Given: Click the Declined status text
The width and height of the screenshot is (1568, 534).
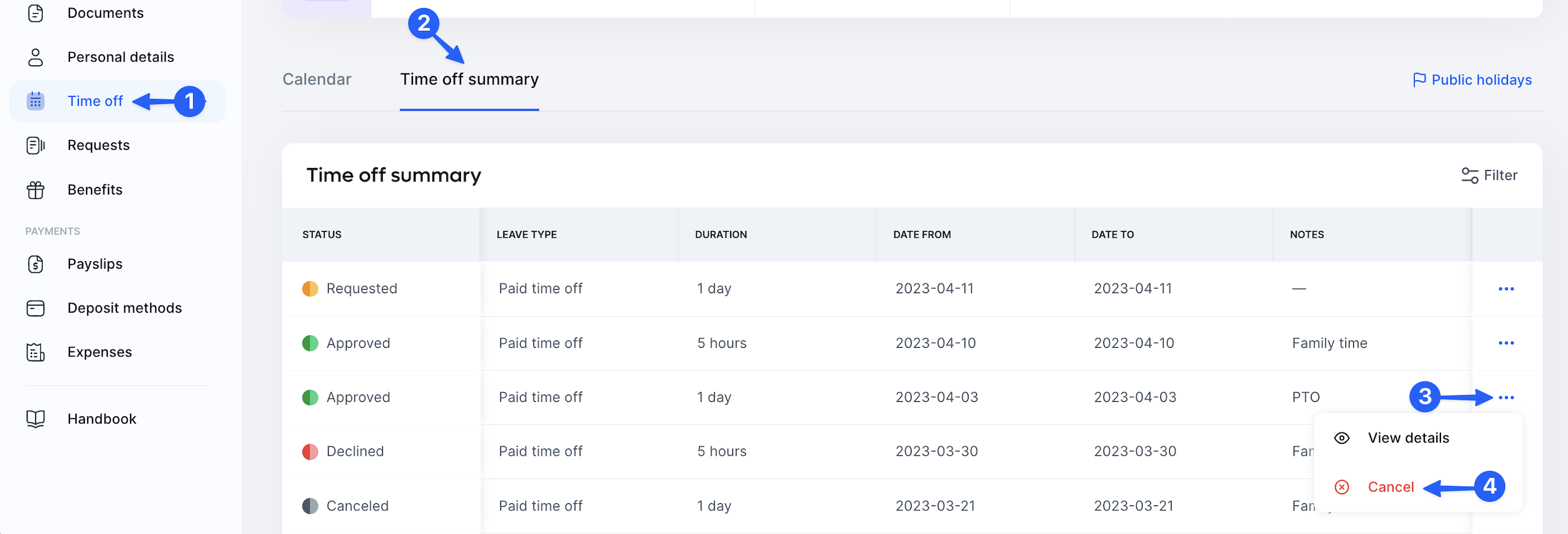Looking at the screenshot, I should click(x=355, y=452).
